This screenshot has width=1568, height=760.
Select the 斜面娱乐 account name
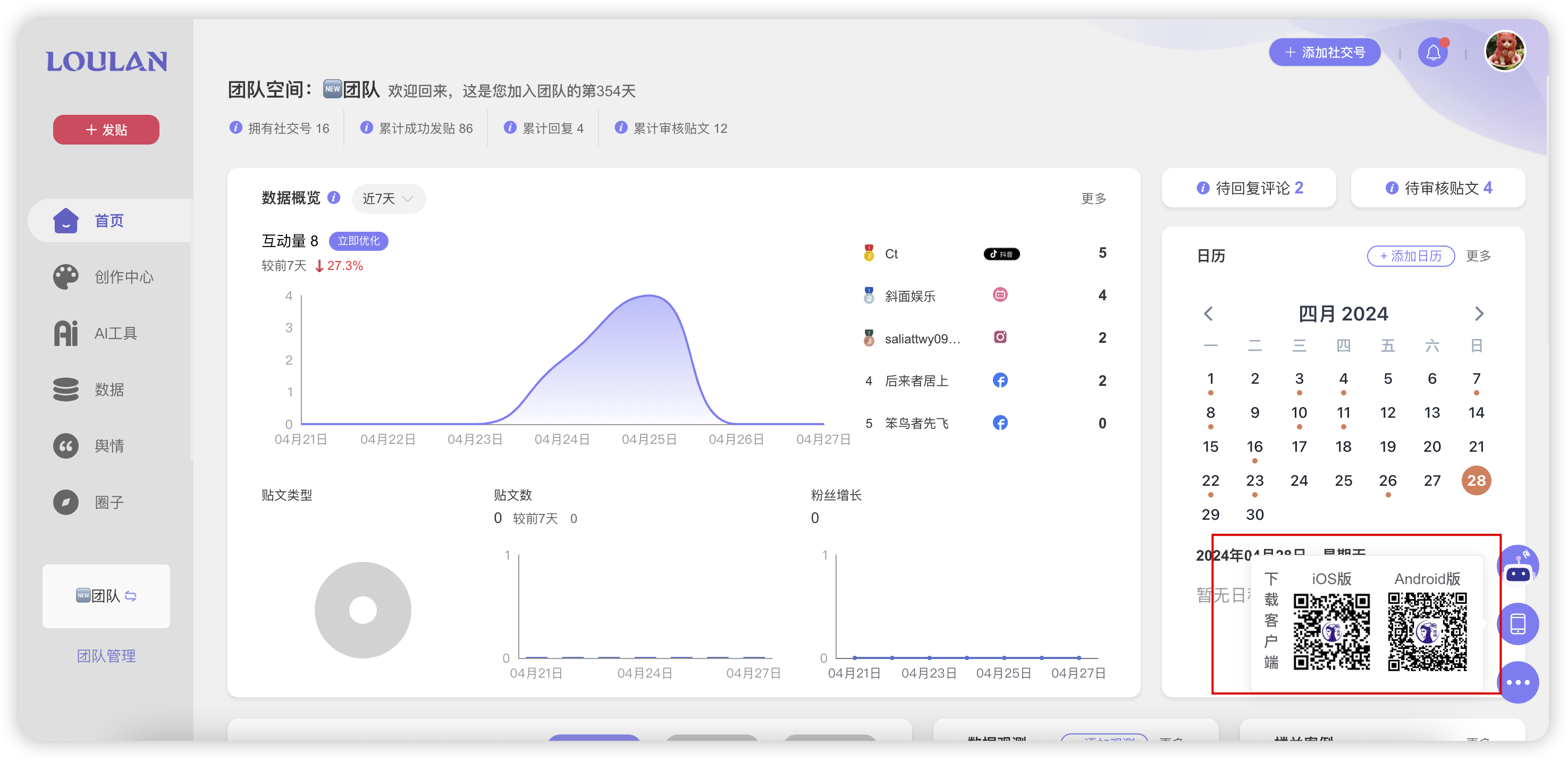[910, 297]
